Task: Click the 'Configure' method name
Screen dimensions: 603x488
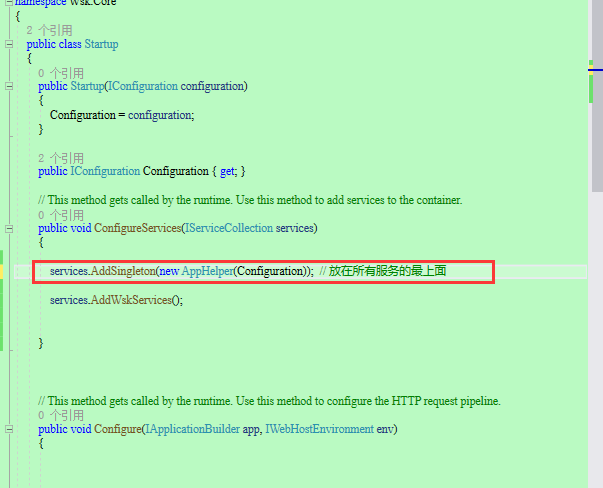Action: [118, 429]
